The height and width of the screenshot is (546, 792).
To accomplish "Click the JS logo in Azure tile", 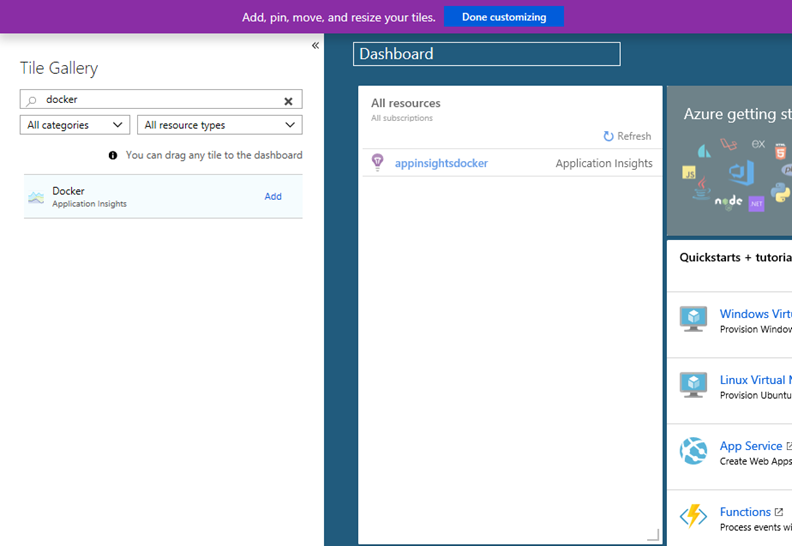I will pos(689,173).
